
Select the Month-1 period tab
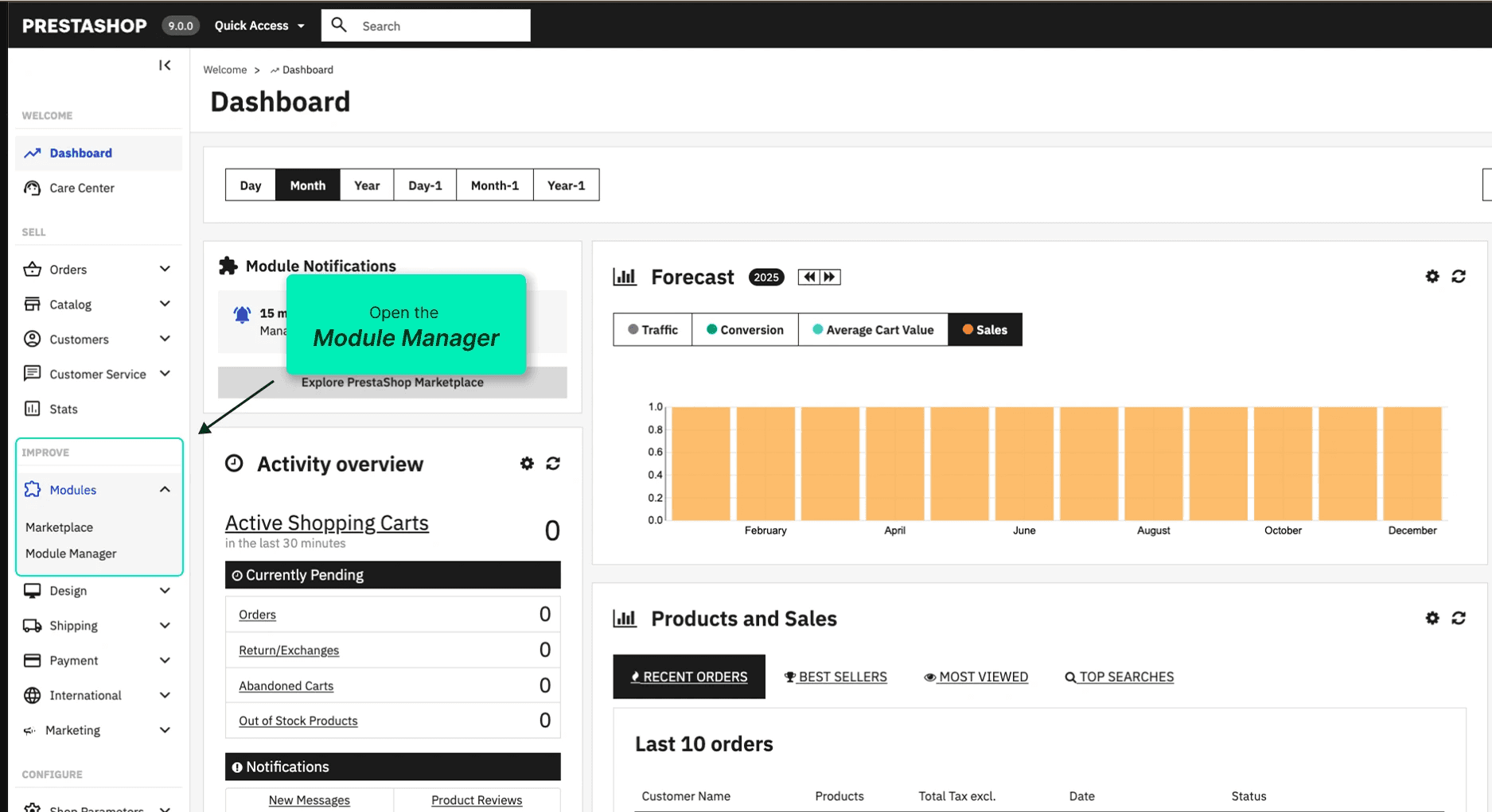(495, 185)
